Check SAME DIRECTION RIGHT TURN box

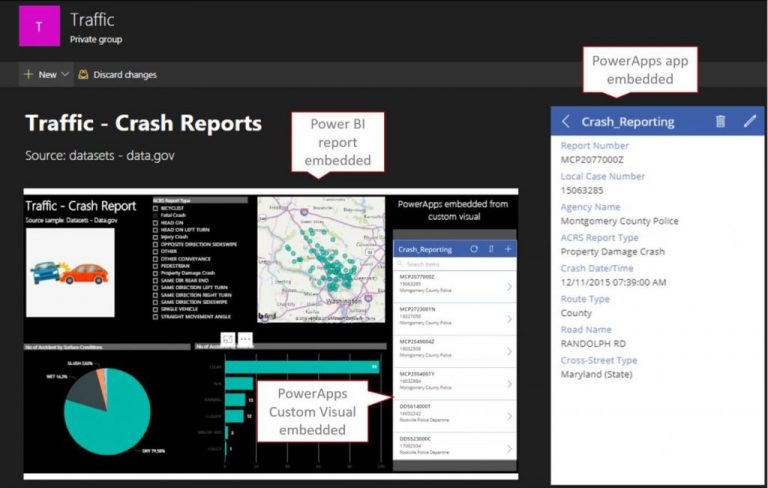tap(156, 295)
